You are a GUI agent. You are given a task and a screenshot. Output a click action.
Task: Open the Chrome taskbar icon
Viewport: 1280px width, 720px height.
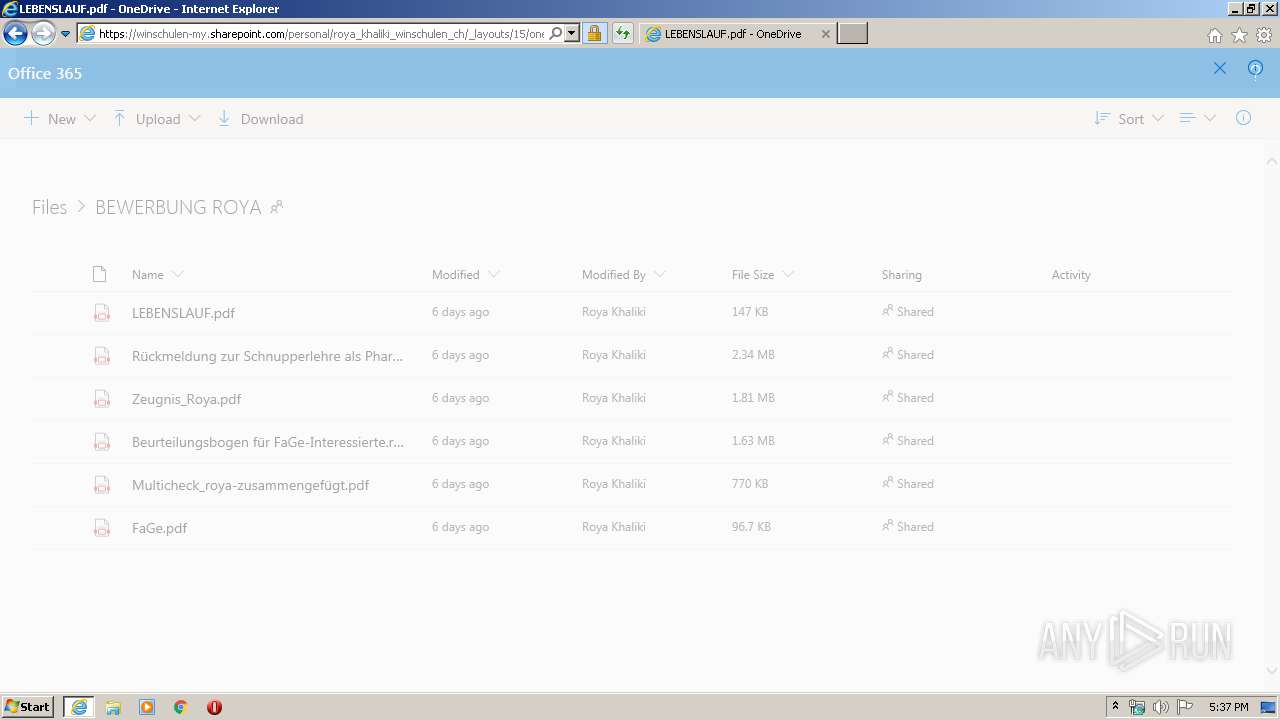click(181, 707)
